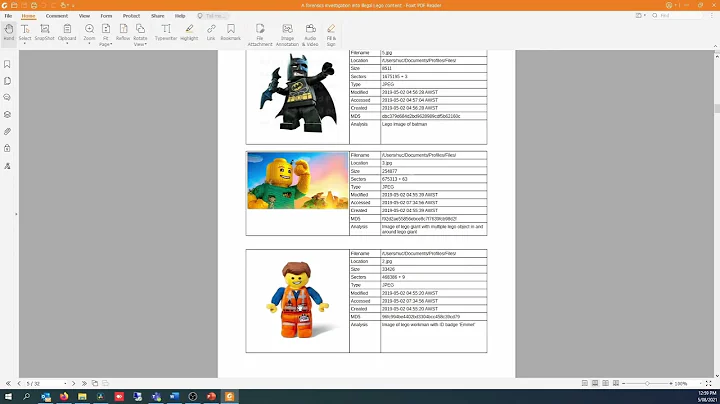The image size is (720, 404).
Task: Open Fill & Sign
Action: (x=331, y=35)
